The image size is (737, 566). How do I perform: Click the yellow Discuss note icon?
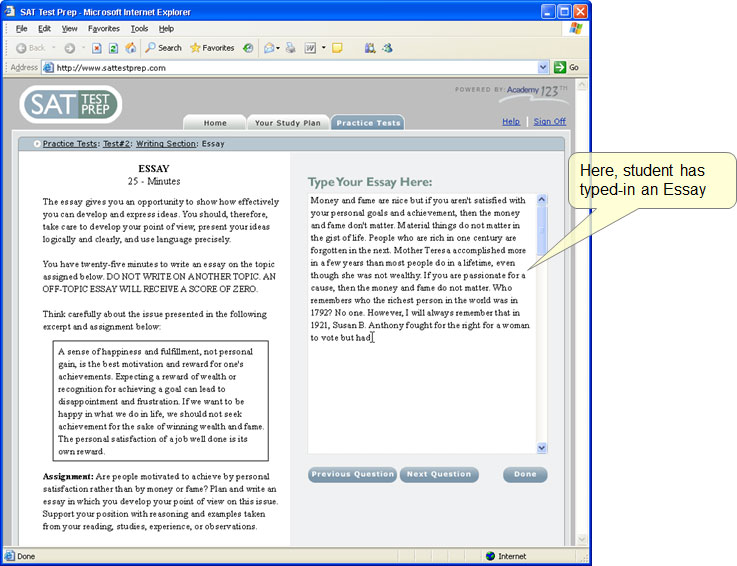coord(337,48)
